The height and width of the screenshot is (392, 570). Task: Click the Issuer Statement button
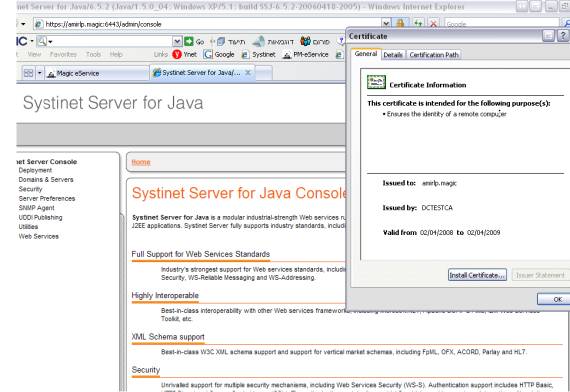540,275
